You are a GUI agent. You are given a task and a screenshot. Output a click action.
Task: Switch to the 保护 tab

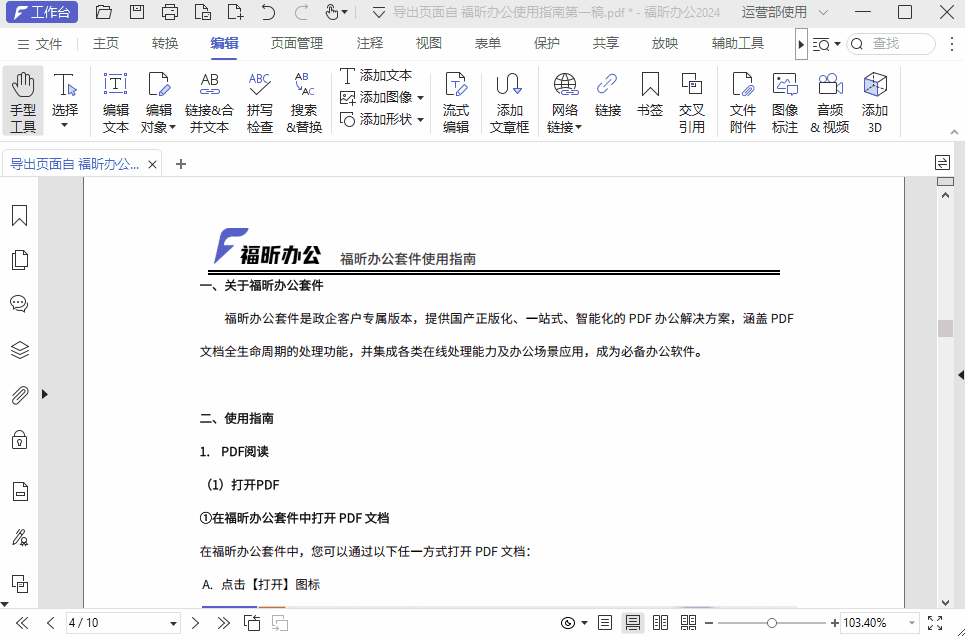pyautogui.click(x=547, y=44)
